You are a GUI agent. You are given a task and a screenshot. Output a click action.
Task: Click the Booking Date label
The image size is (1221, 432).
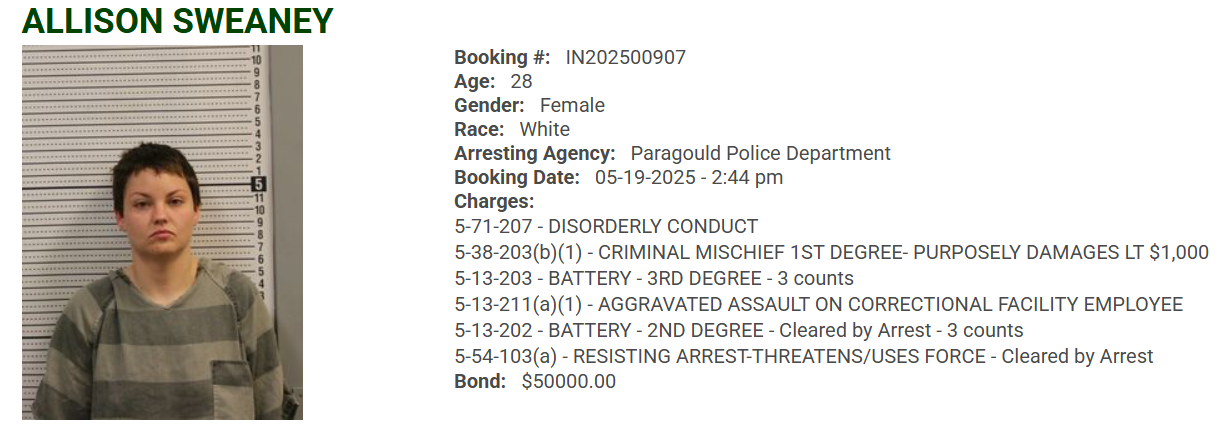click(517, 177)
